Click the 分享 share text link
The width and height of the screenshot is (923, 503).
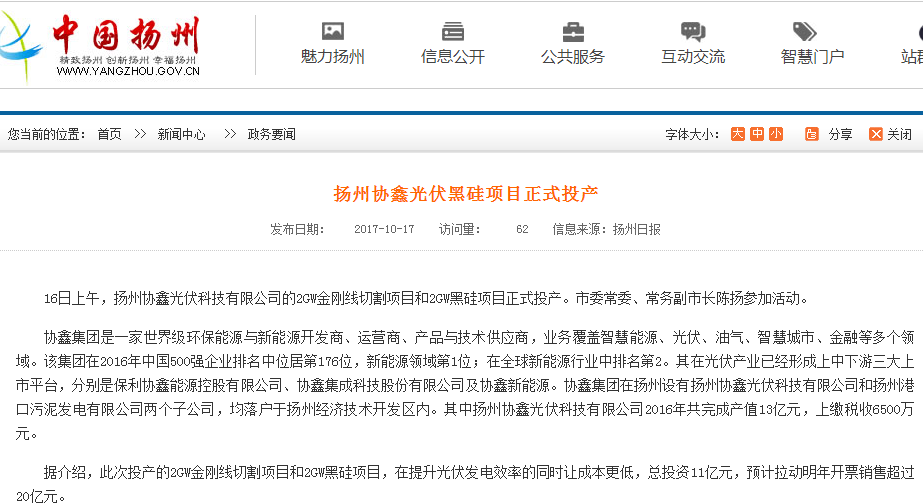[x=840, y=134]
